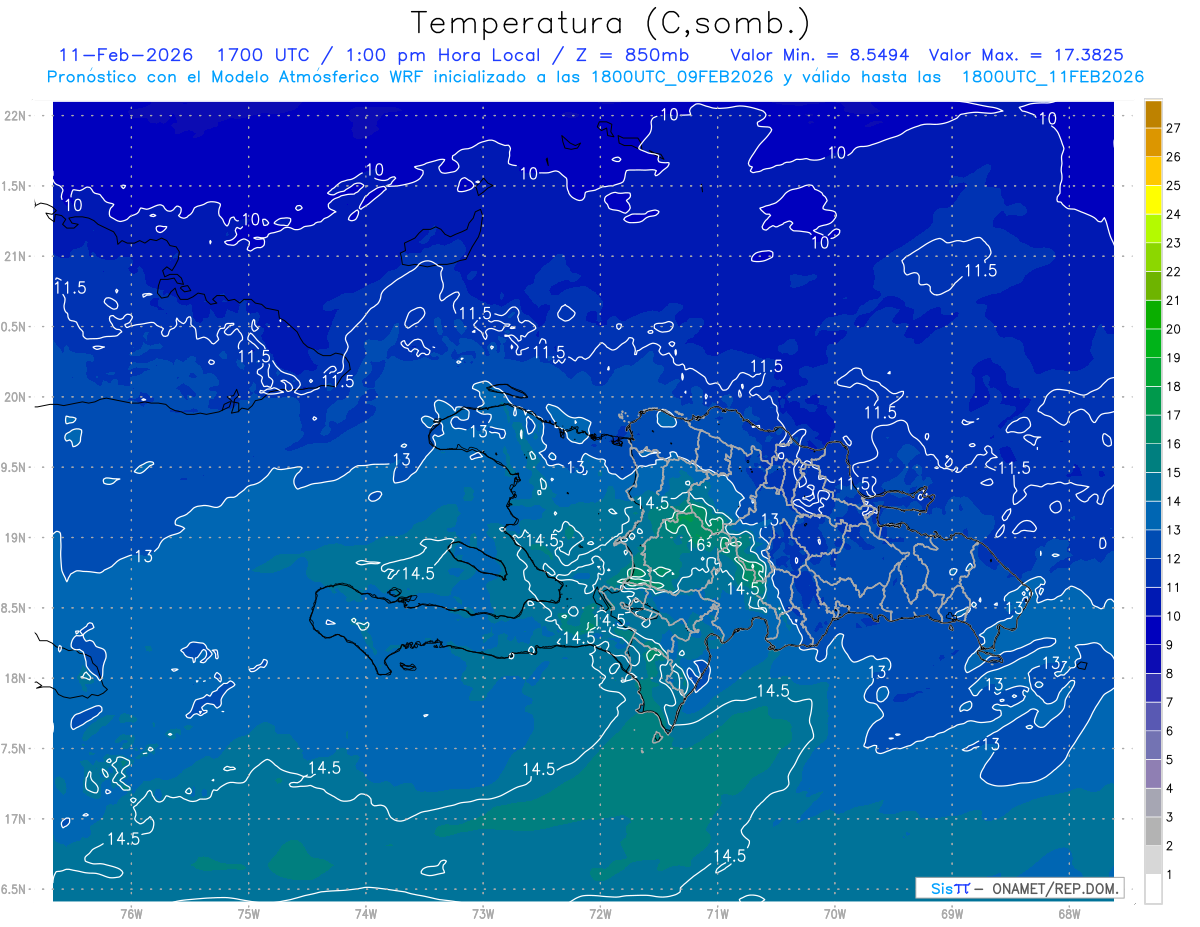Click "1800UTC_11FEB2026" valid-until time text
Viewport: 1200px width, 927px height.
click(x=1052, y=77)
